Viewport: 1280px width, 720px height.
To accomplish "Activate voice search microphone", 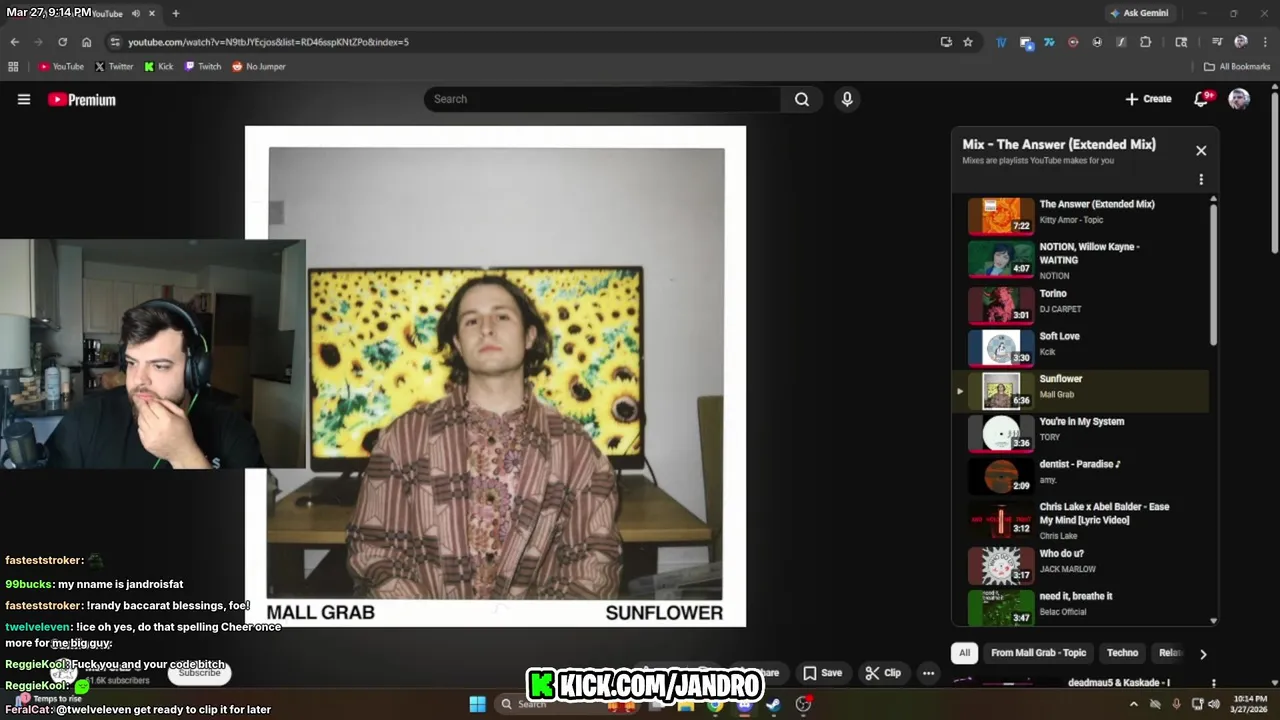I will click(847, 99).
